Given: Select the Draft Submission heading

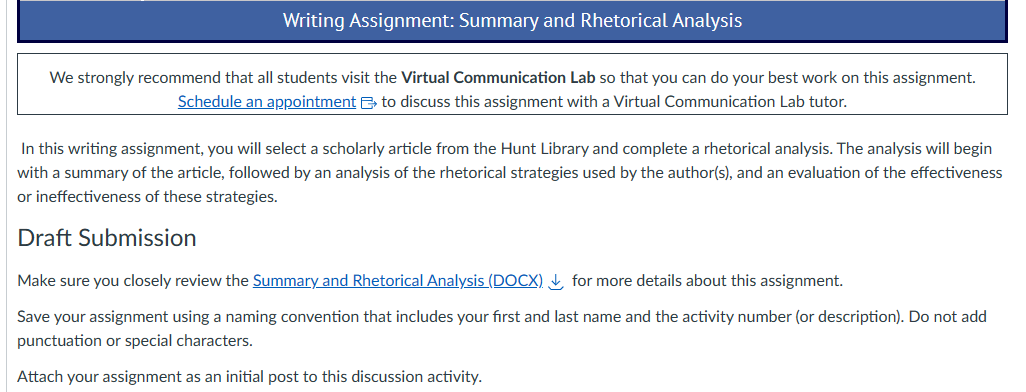Looking at the screenshot, I should coord(107,238).
